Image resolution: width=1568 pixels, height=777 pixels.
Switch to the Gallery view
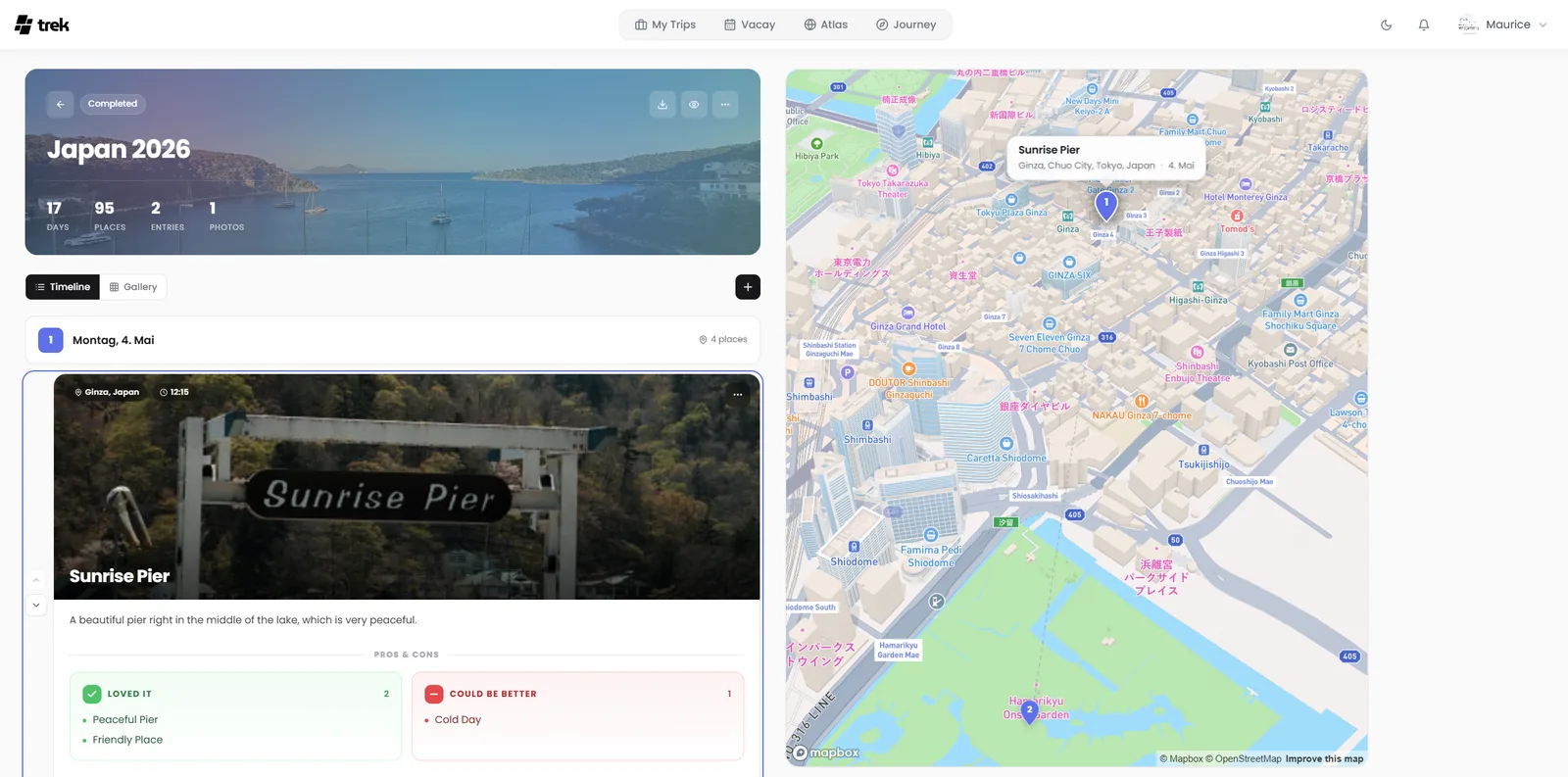coord(133,287)
